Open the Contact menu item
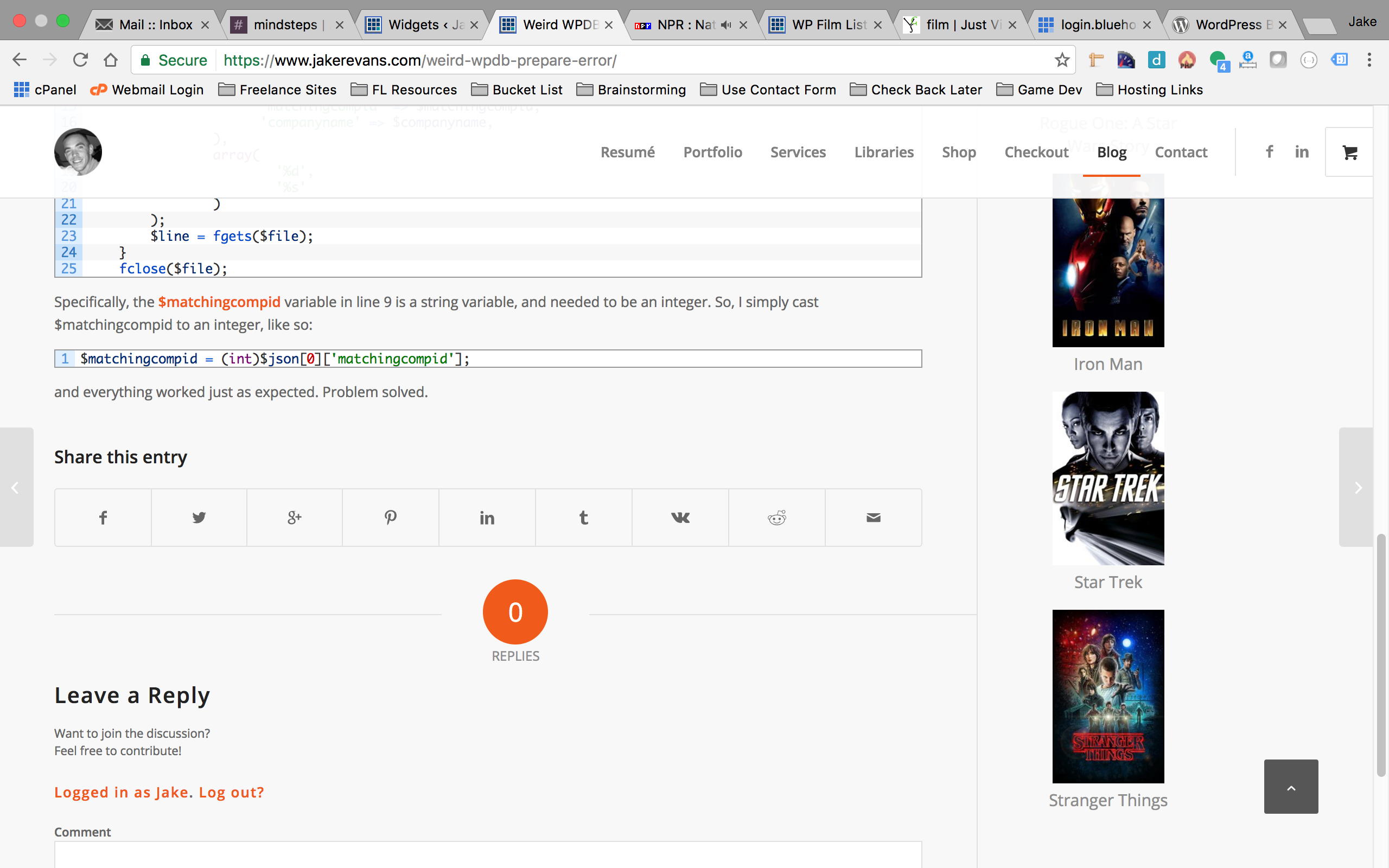 pyautogui.click(x=1181, y=152)
